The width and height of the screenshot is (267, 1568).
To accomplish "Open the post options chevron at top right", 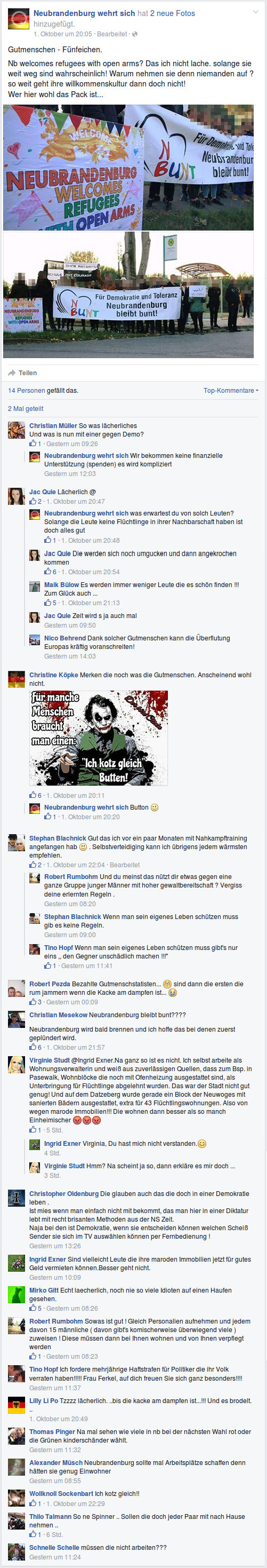I will [255, 12].
